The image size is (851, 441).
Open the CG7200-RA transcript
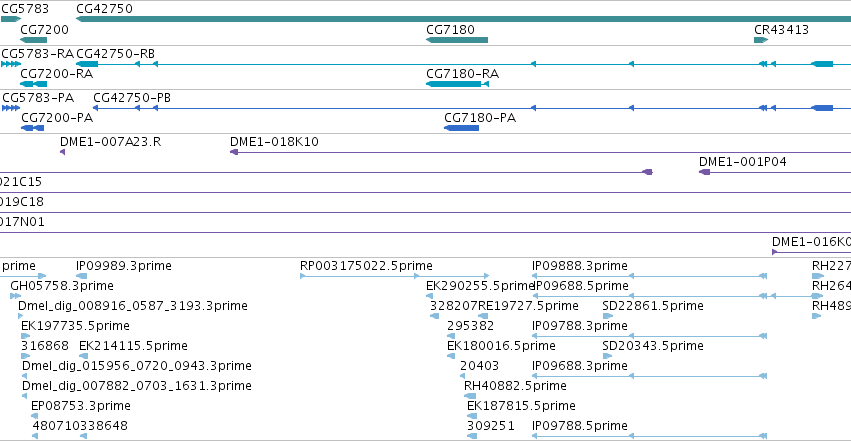point(34,84)
